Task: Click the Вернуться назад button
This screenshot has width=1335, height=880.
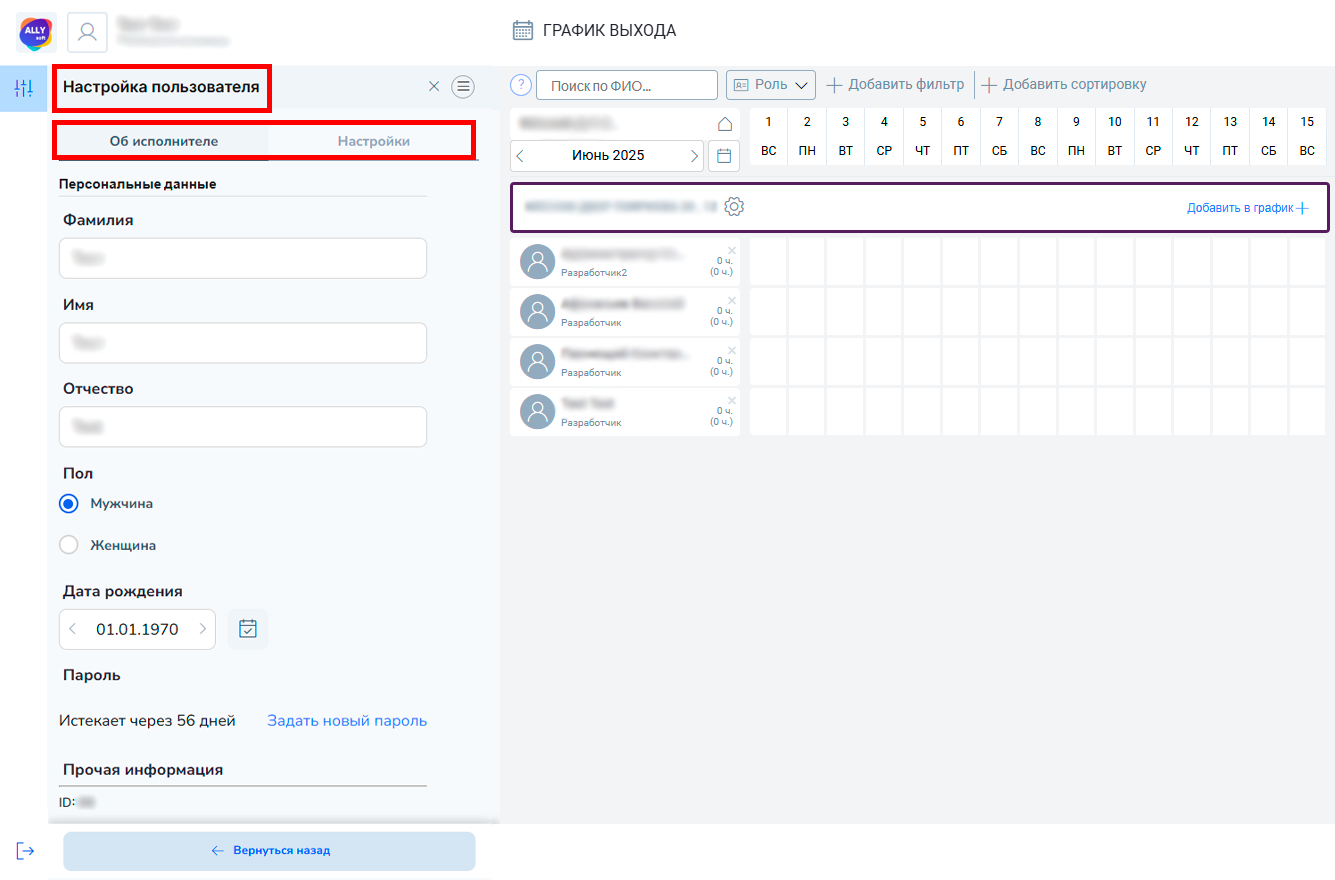Action: [x=269, y=851]
